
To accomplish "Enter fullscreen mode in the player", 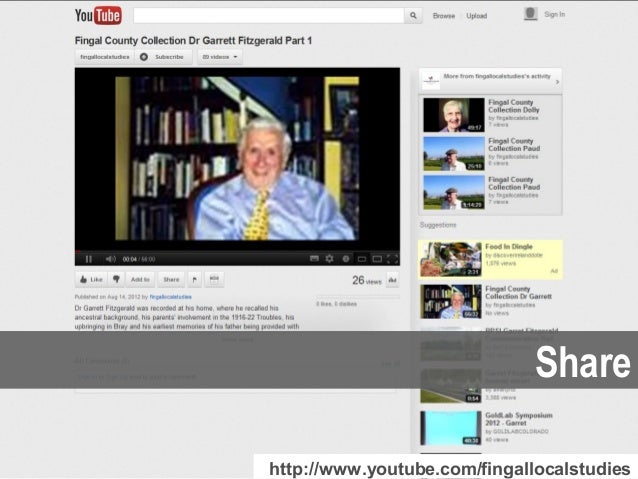I will [393, 259].
